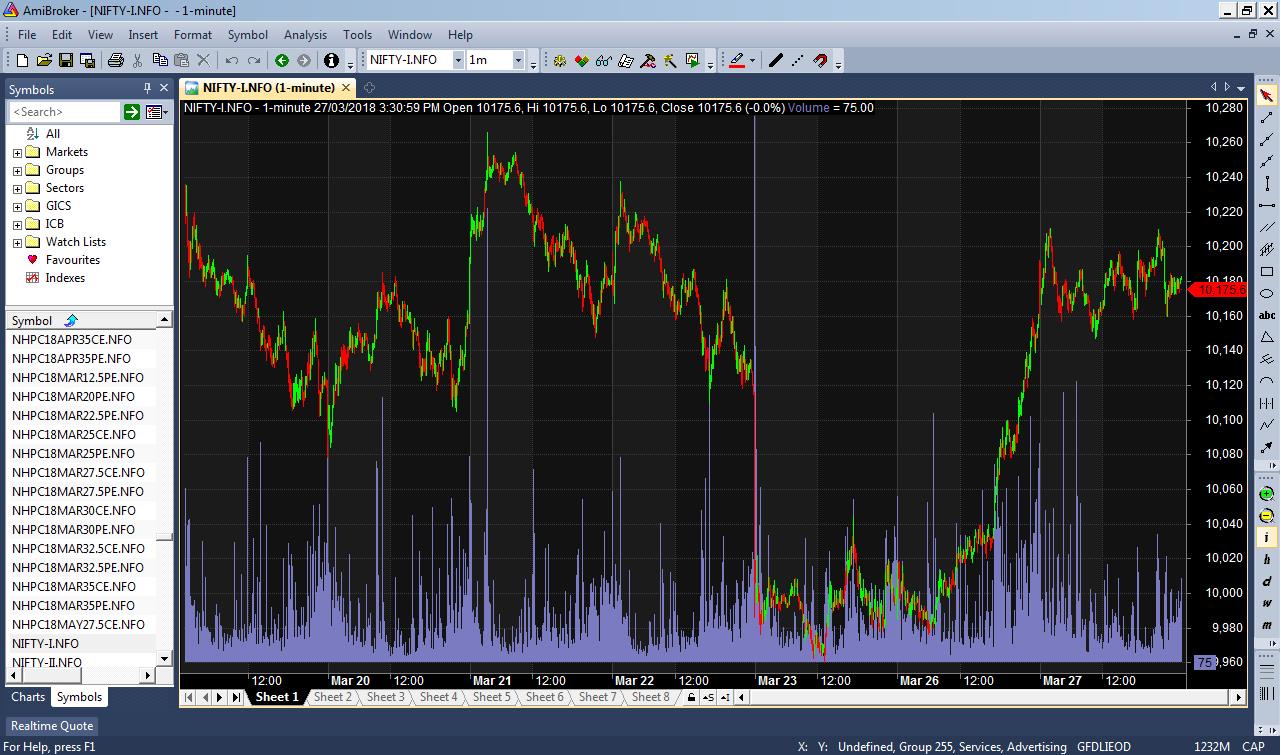The image size is (1281, 755).
Task: Close the Symbols panel
Action: point(164,89)
